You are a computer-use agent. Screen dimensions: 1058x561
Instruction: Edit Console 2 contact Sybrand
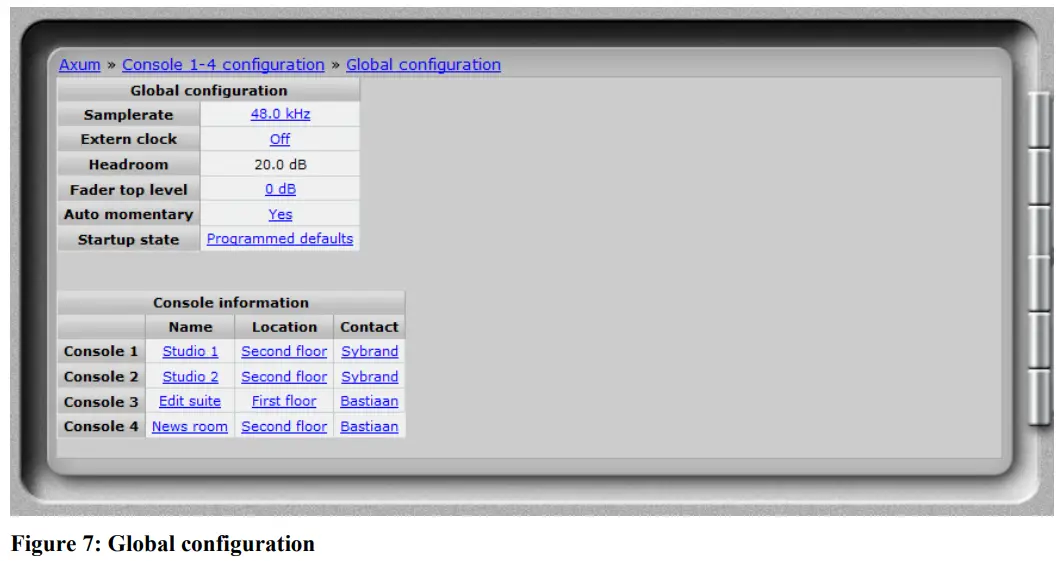pyautogui.click(x=369, y=377)
